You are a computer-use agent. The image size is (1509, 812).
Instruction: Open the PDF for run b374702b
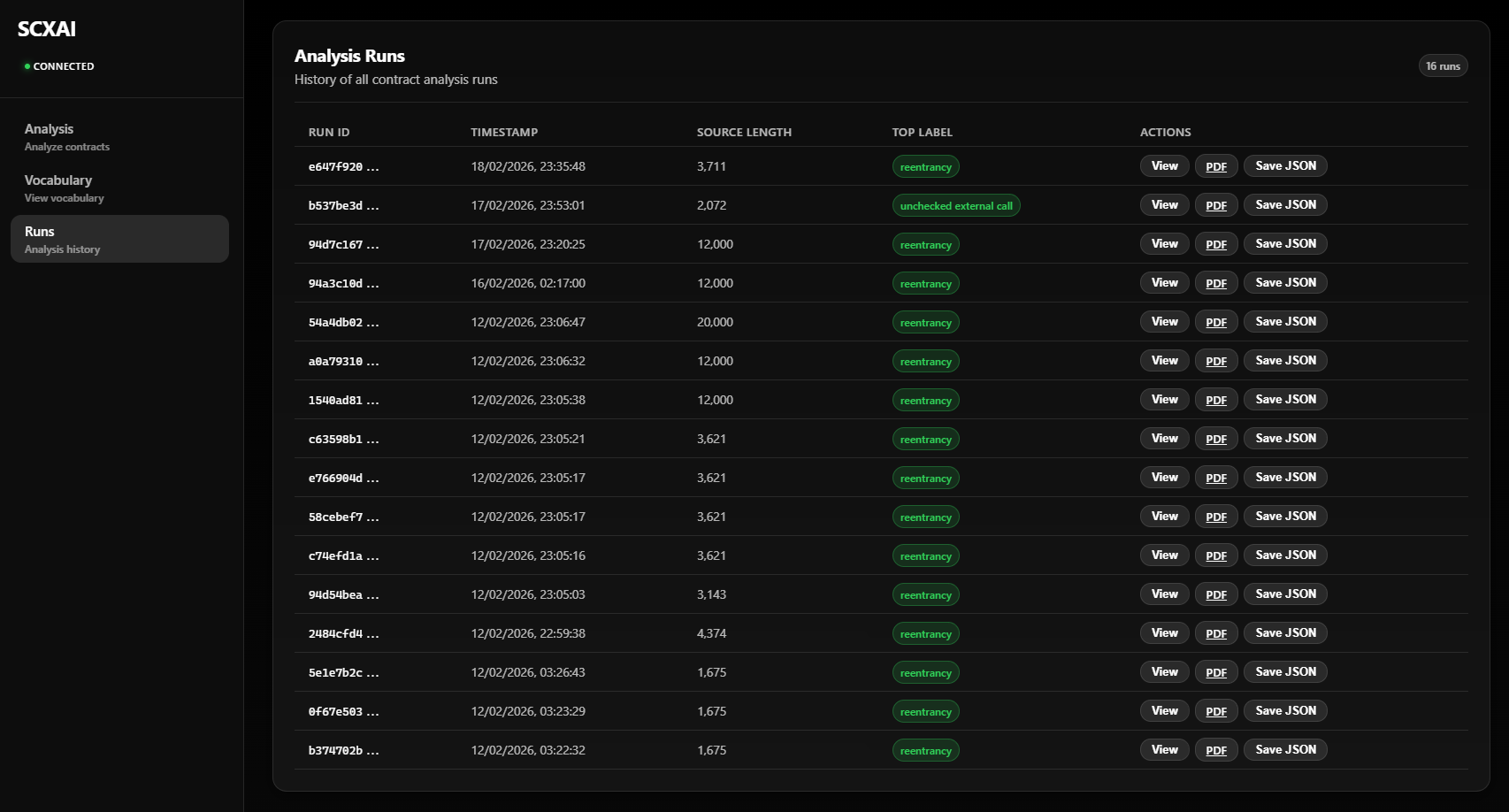pos(1215,749)
